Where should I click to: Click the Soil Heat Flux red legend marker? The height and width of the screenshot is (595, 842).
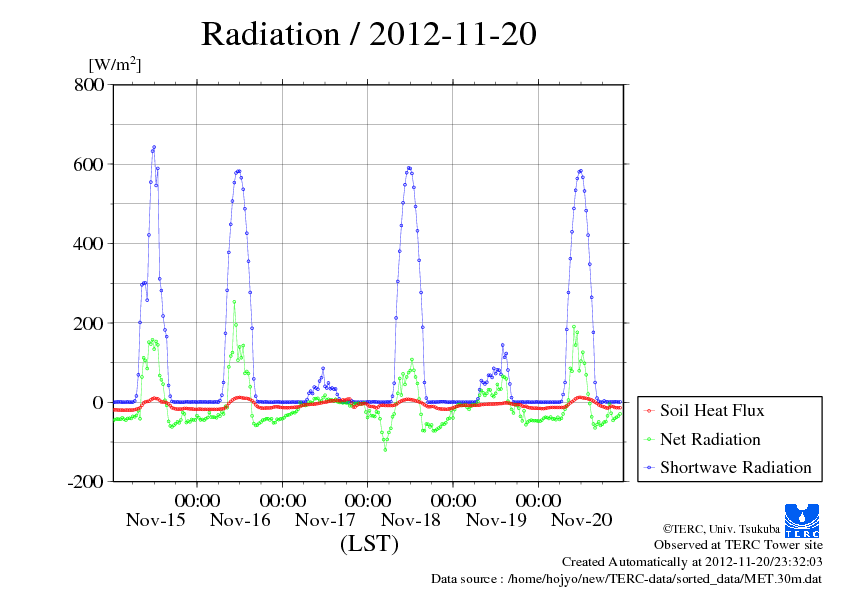650,411
